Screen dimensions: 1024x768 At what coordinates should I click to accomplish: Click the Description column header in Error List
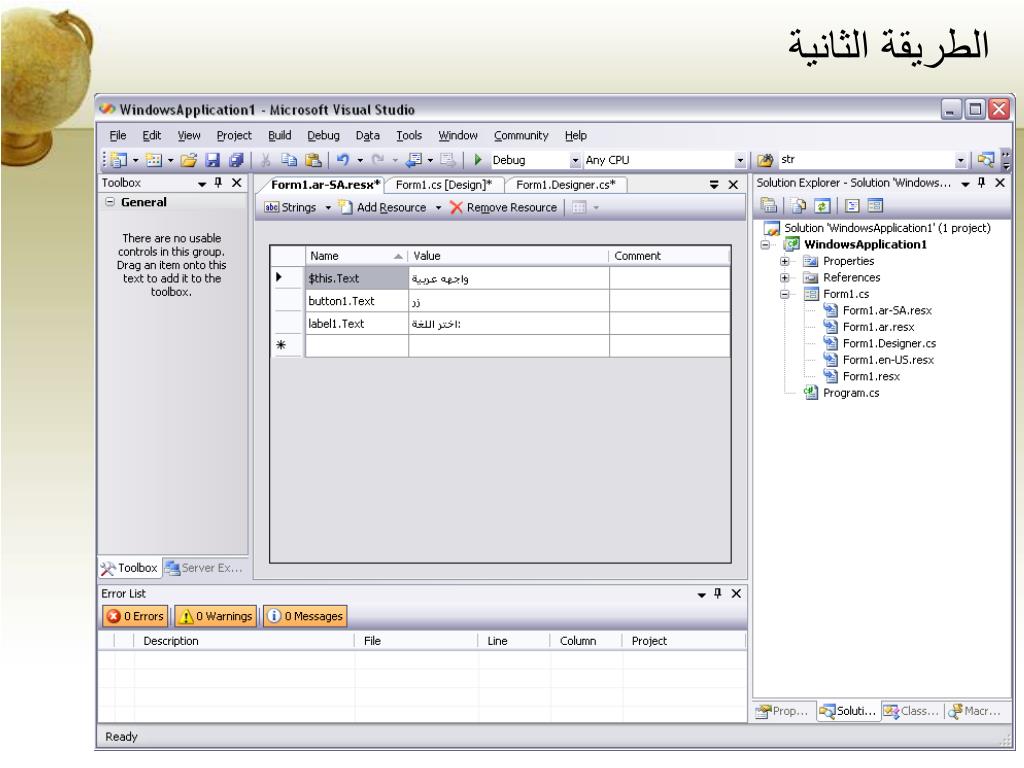(x=245, y=641)
